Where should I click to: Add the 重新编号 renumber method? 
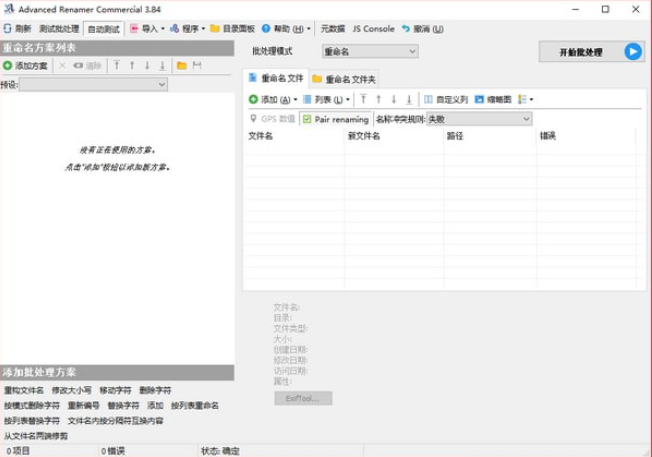(83, 405)
